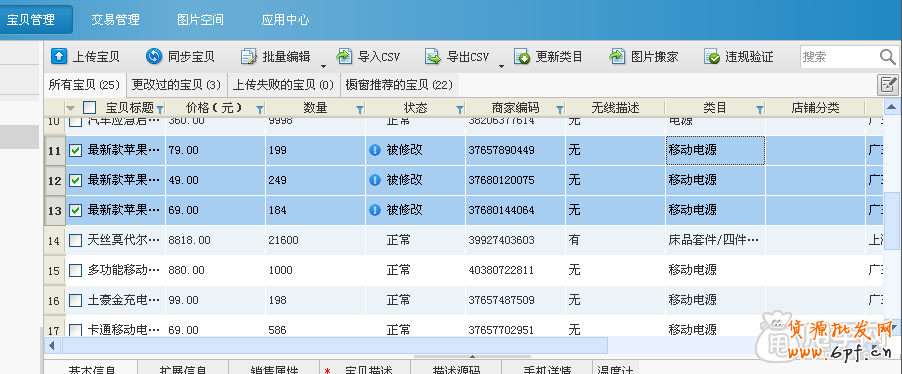The width and height of the screenshot is (902, 374).
Task: Click the 上传宝贝 upload icon
Action: [x=59, y=56]
